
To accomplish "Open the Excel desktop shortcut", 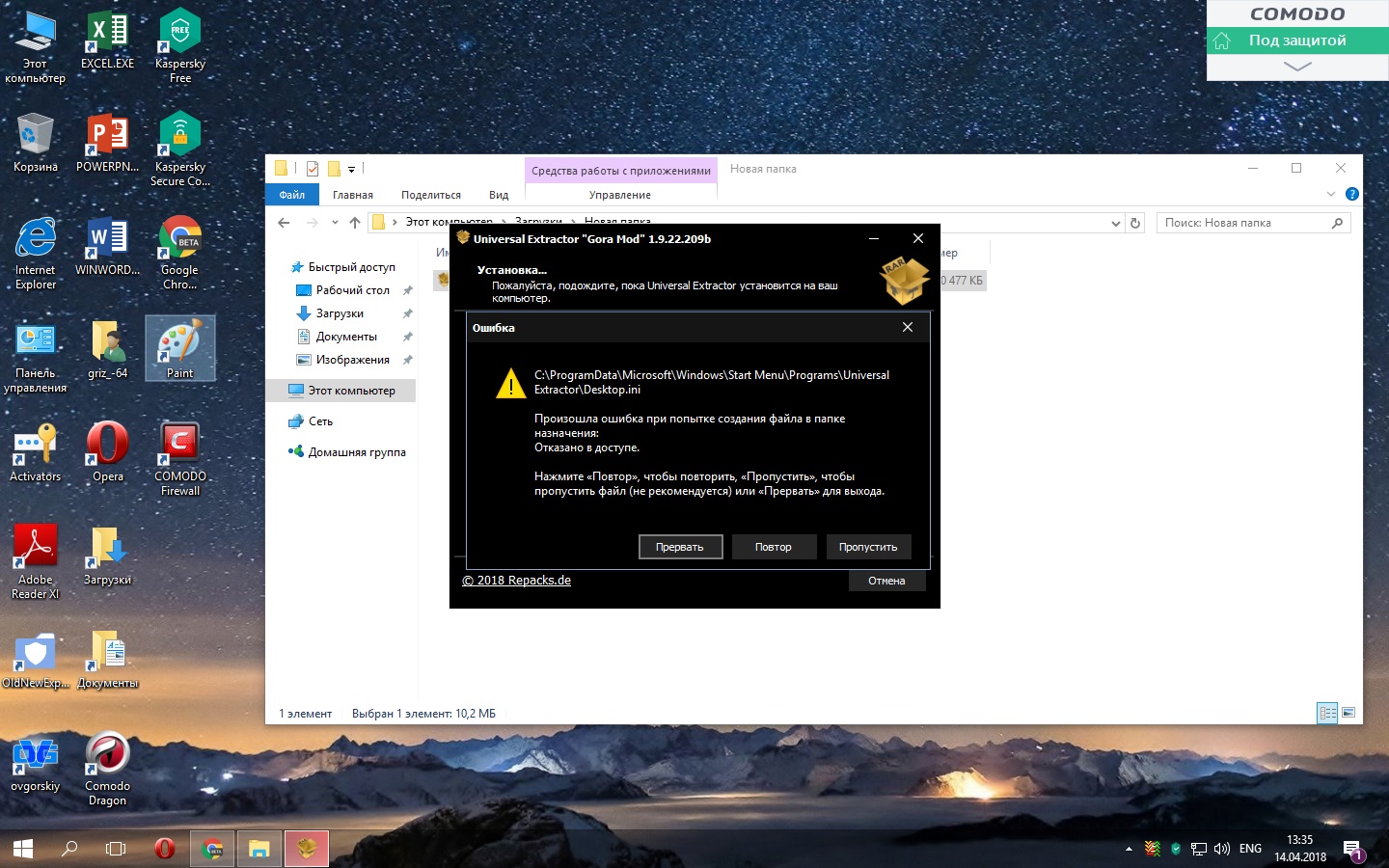I will (x=107, y=39).
